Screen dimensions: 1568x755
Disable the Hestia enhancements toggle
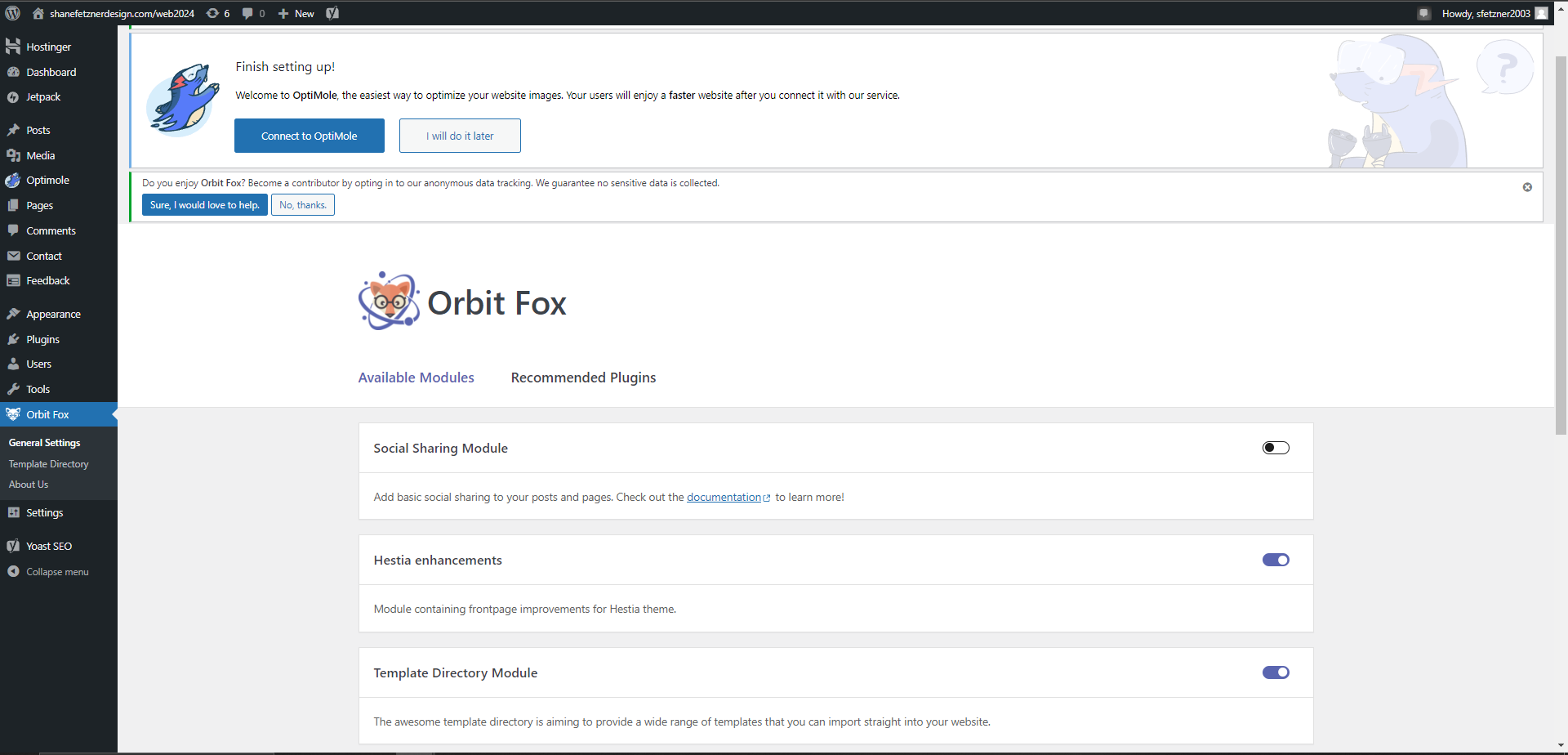coord(1275,560)
